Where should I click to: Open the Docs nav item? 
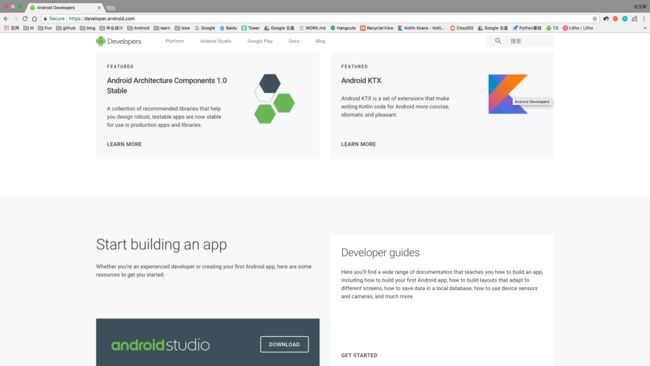pyautogui.click(x=294, y=41)
